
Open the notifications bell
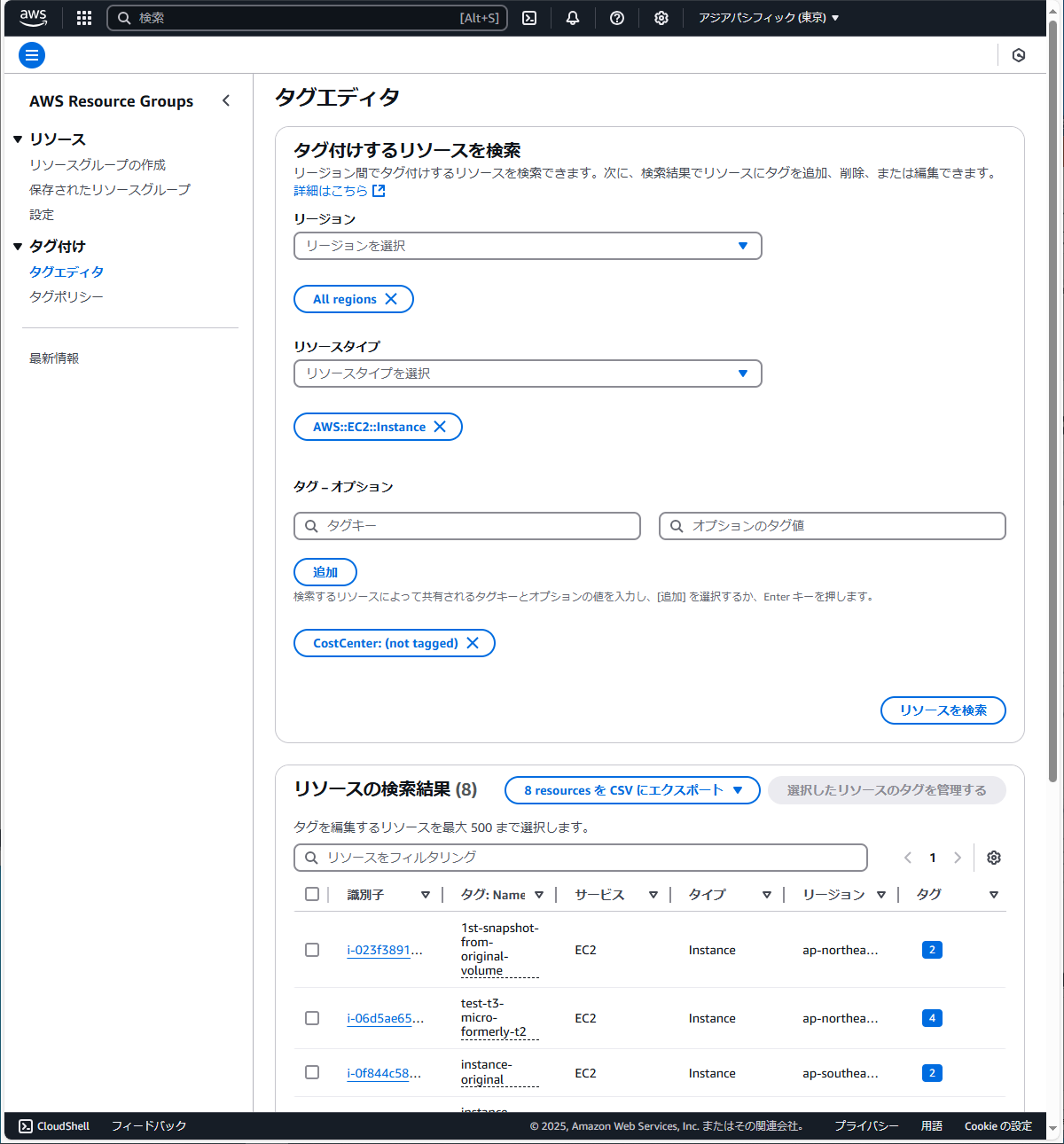click(572, 18)
